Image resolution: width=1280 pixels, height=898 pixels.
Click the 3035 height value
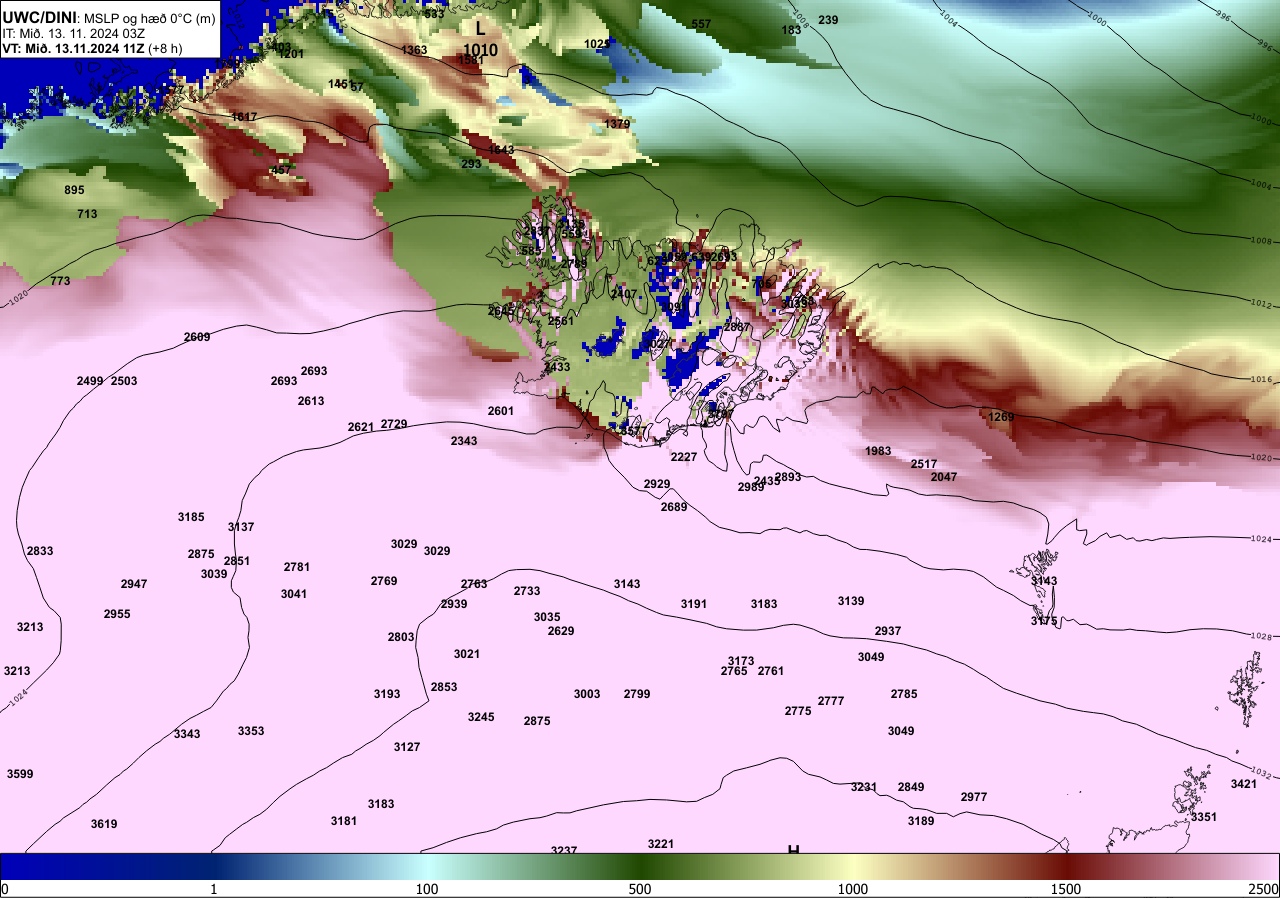pyautogui.click(x=547, y=617)
